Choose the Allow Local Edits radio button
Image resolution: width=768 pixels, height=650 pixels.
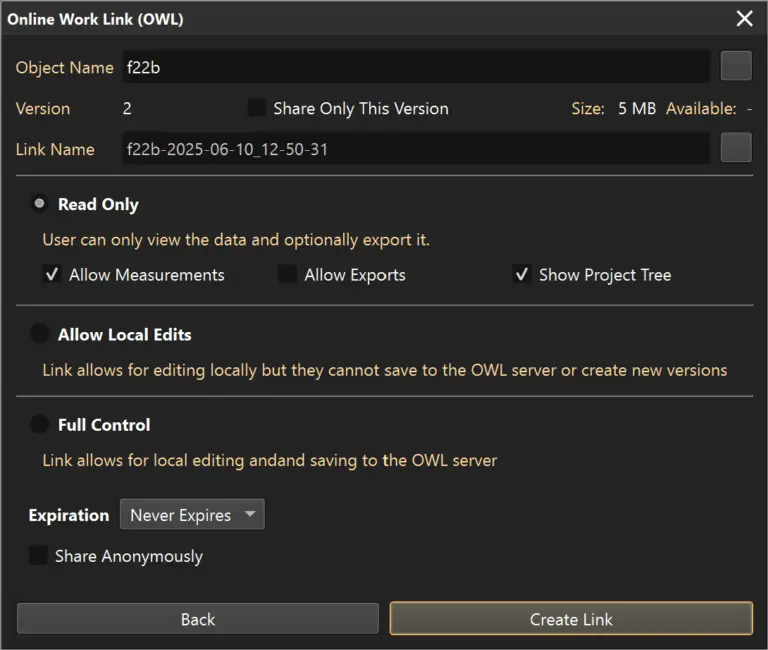click(39, 334)
